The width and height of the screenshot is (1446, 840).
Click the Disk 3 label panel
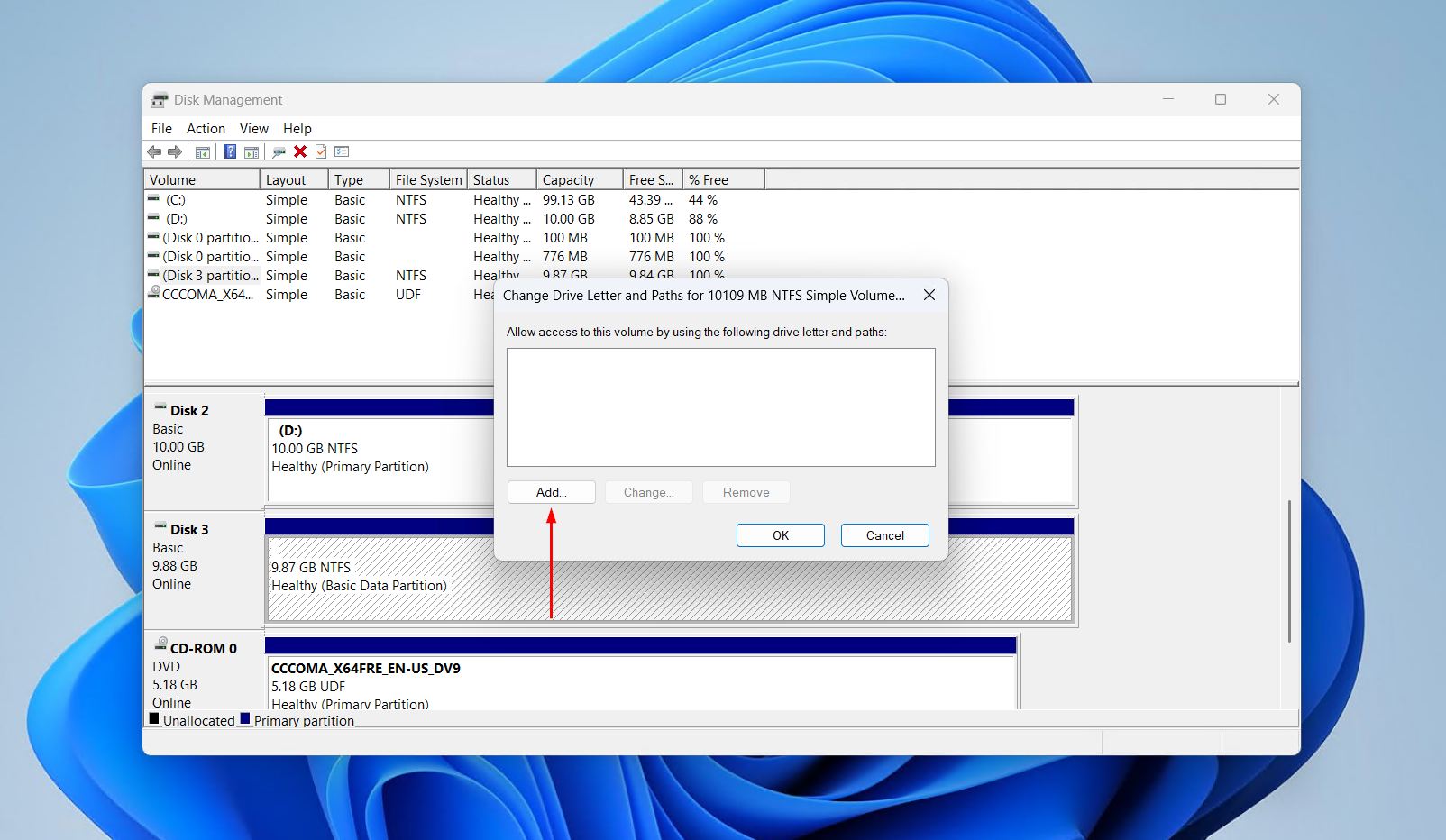click(x=204, y=570)
